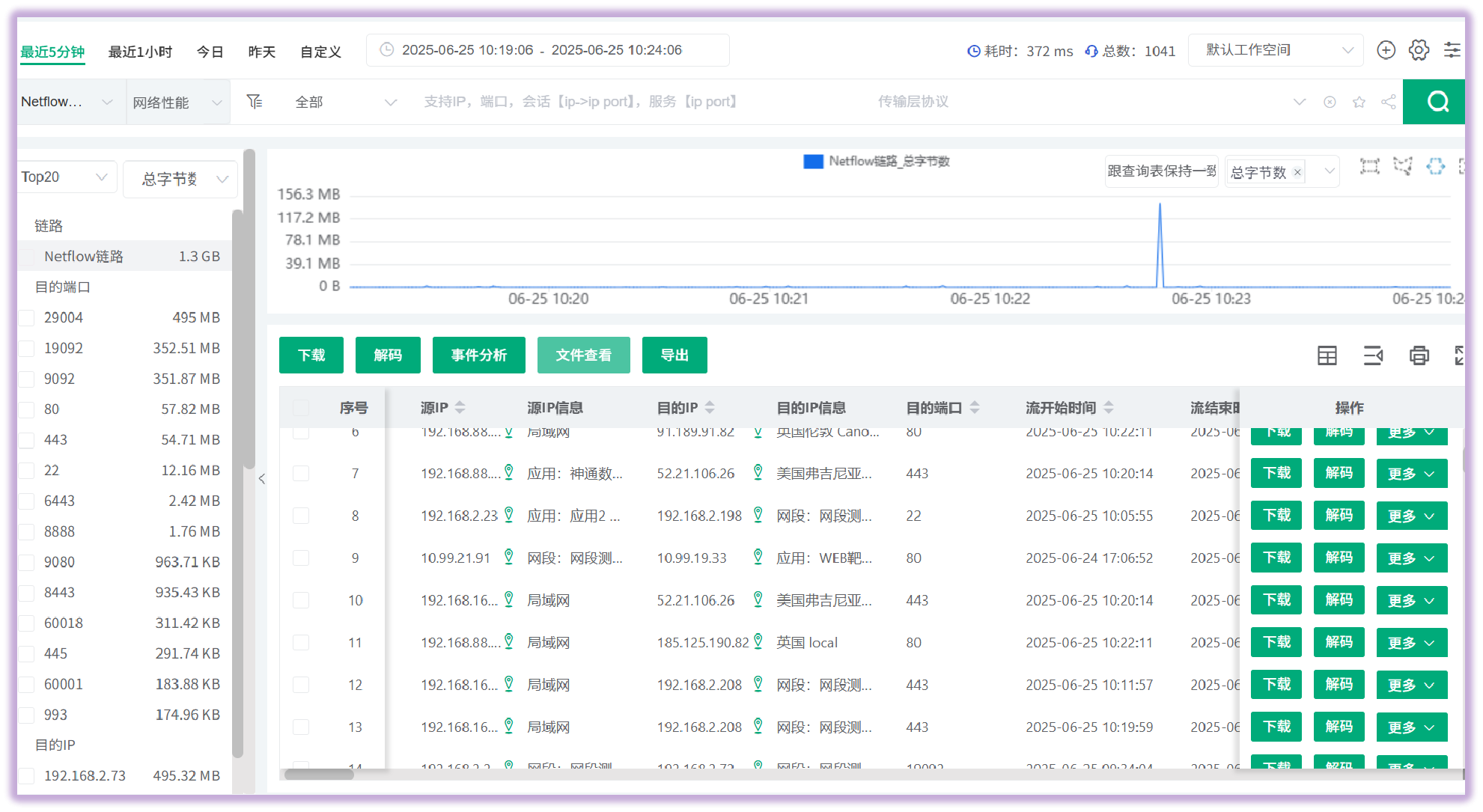Click the 文件查看 button
Image resolution: width=1483 pixels, height=812 pixels.
584,355
